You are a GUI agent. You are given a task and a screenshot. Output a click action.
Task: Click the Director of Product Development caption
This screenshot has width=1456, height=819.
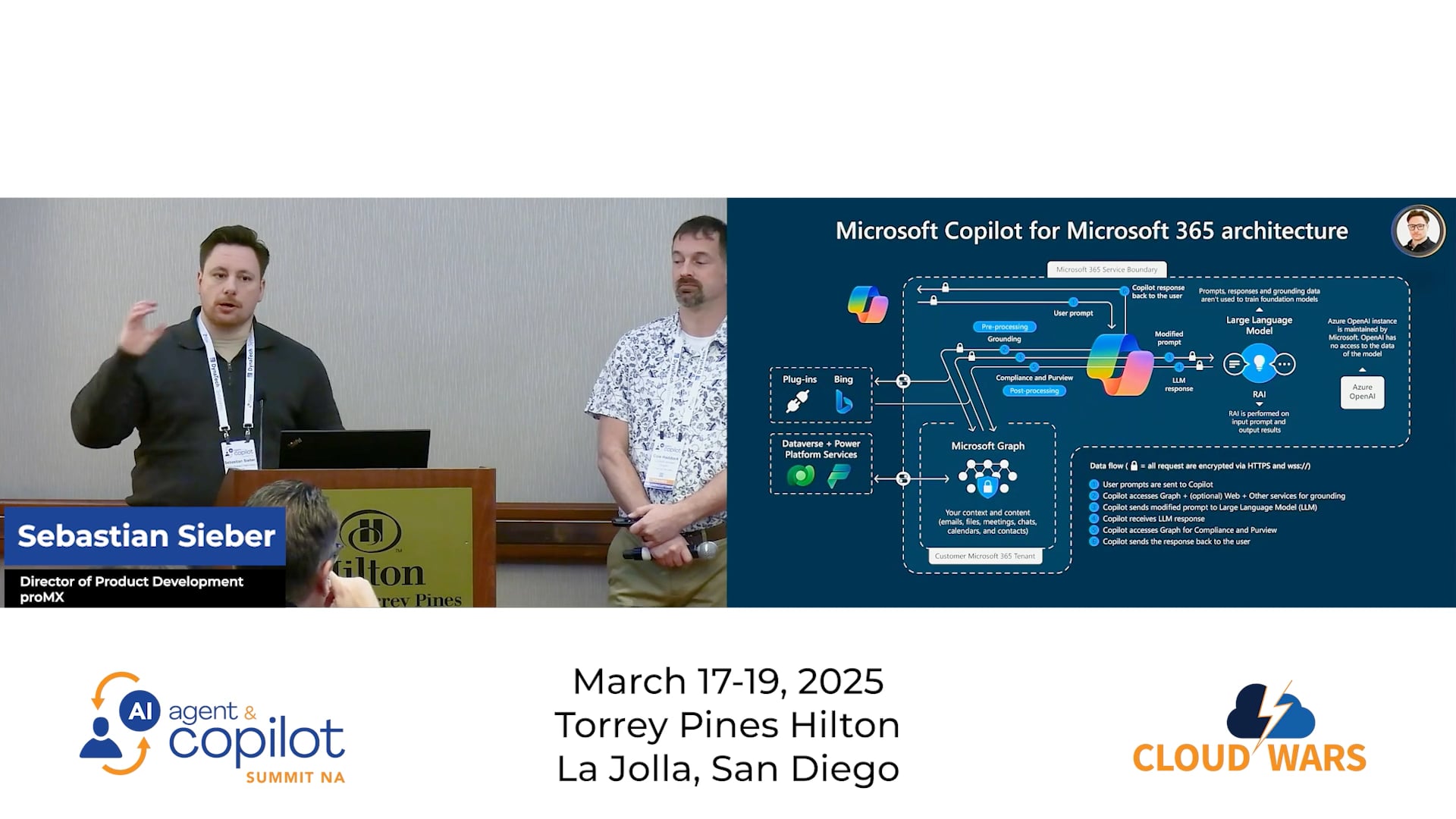[131, 582]
